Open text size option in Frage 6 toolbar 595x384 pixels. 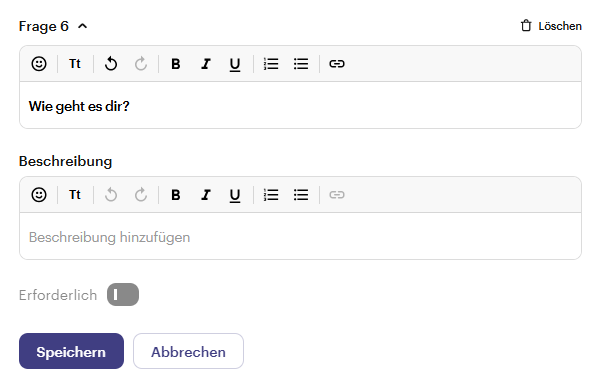(x=75, y=64)
